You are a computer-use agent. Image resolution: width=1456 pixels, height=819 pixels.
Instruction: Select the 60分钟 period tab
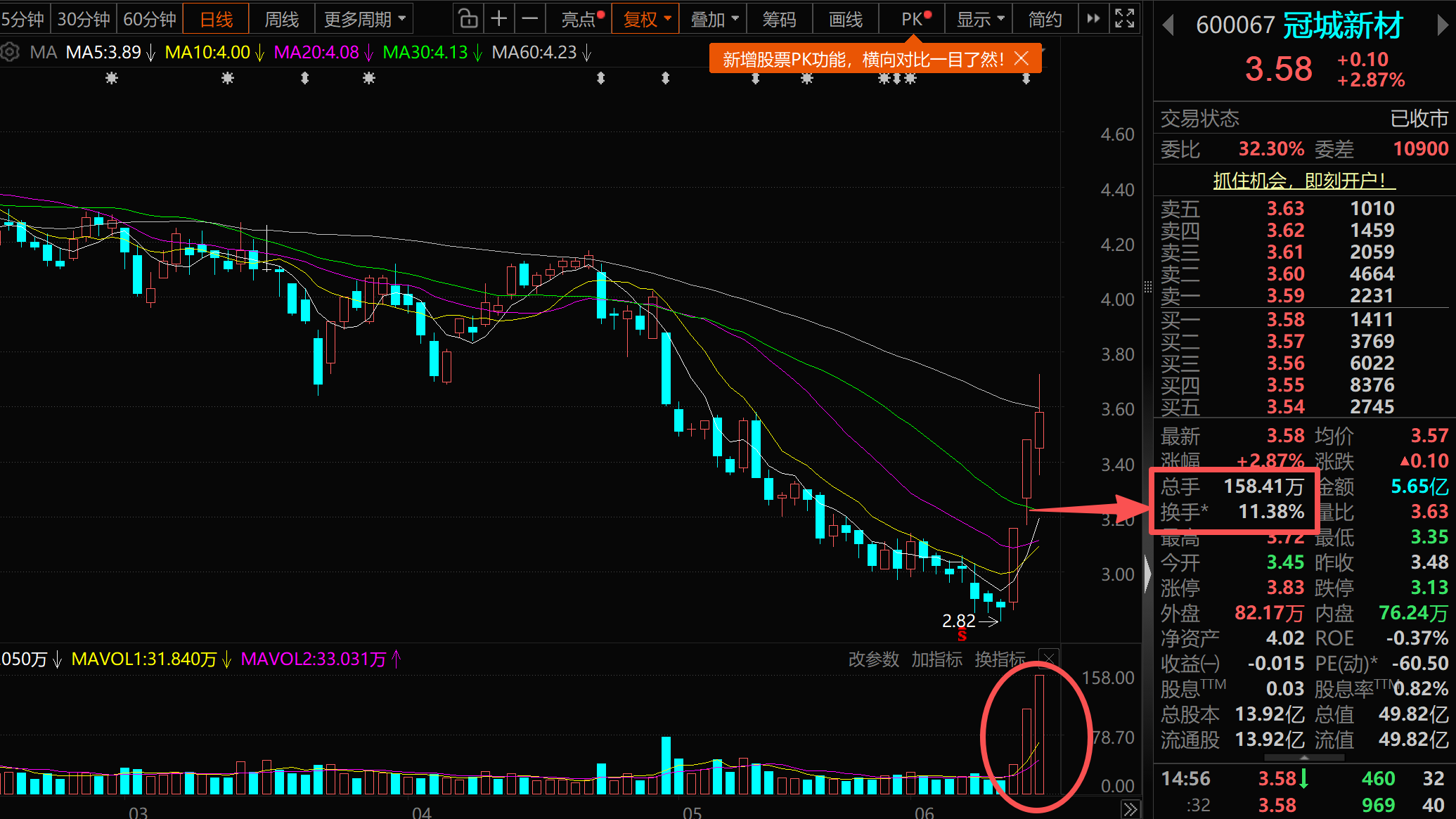[x=149, y=19]
